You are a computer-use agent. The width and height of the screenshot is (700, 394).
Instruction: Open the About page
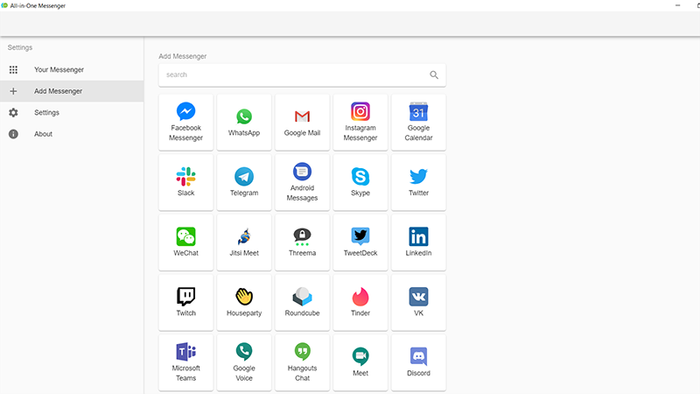tap(71, 134)
